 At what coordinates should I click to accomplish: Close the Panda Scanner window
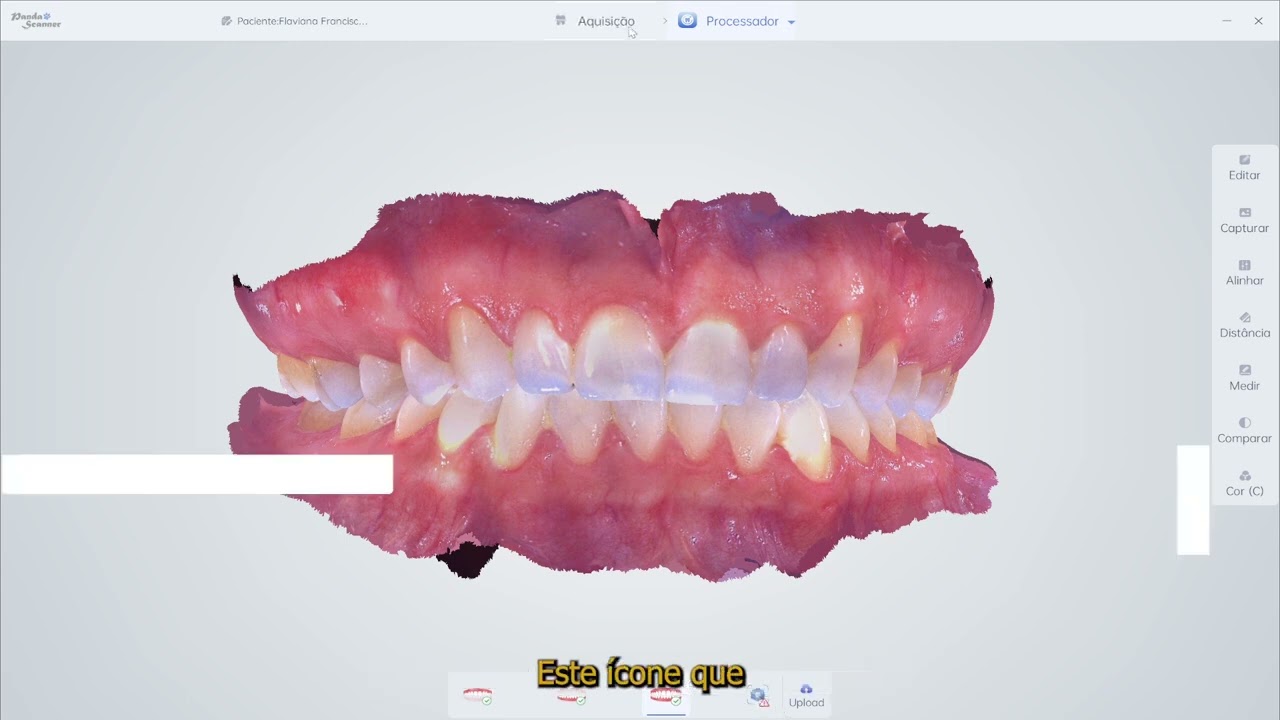point(1258,21)
